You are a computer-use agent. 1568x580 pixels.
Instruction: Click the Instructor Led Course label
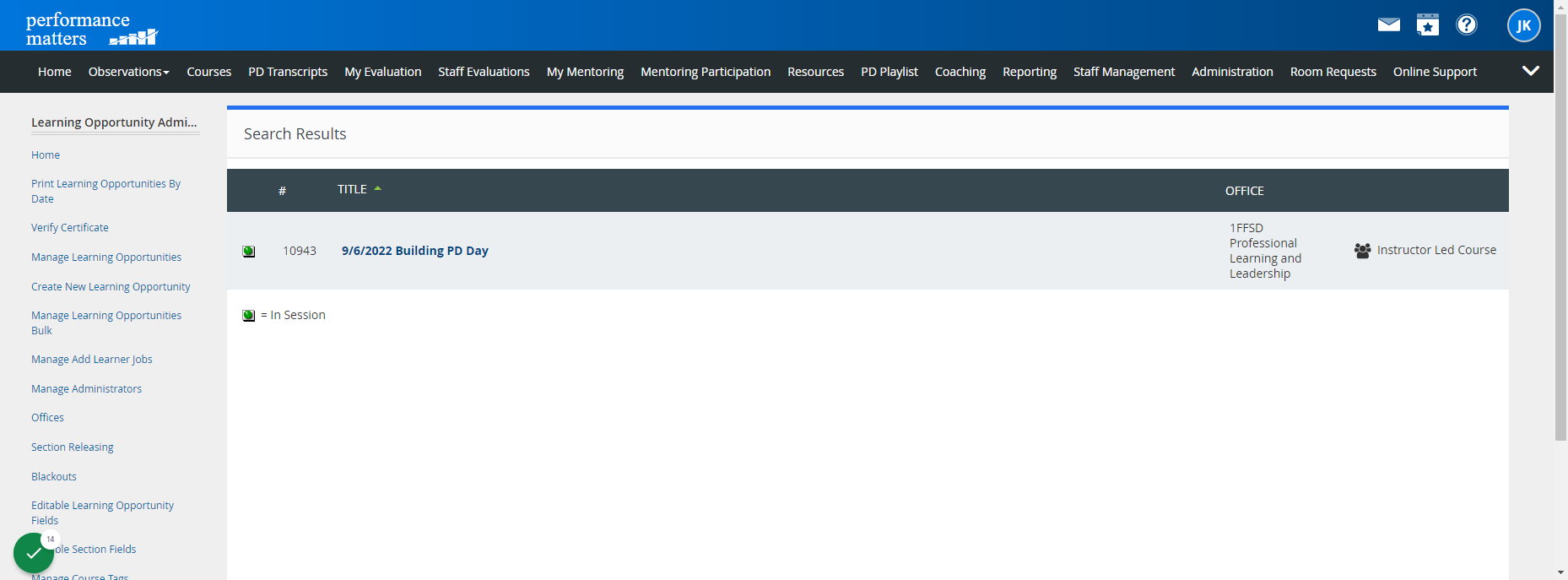point(1436,250)
